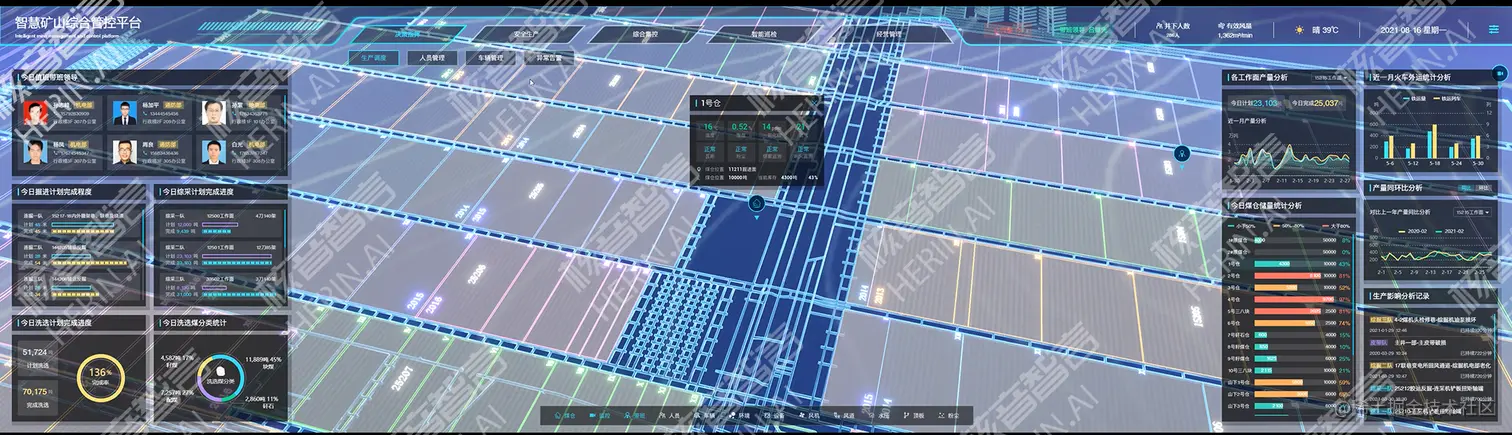
Task: Click the red-background leader portrait photo
Action: (x=35, y=113)
